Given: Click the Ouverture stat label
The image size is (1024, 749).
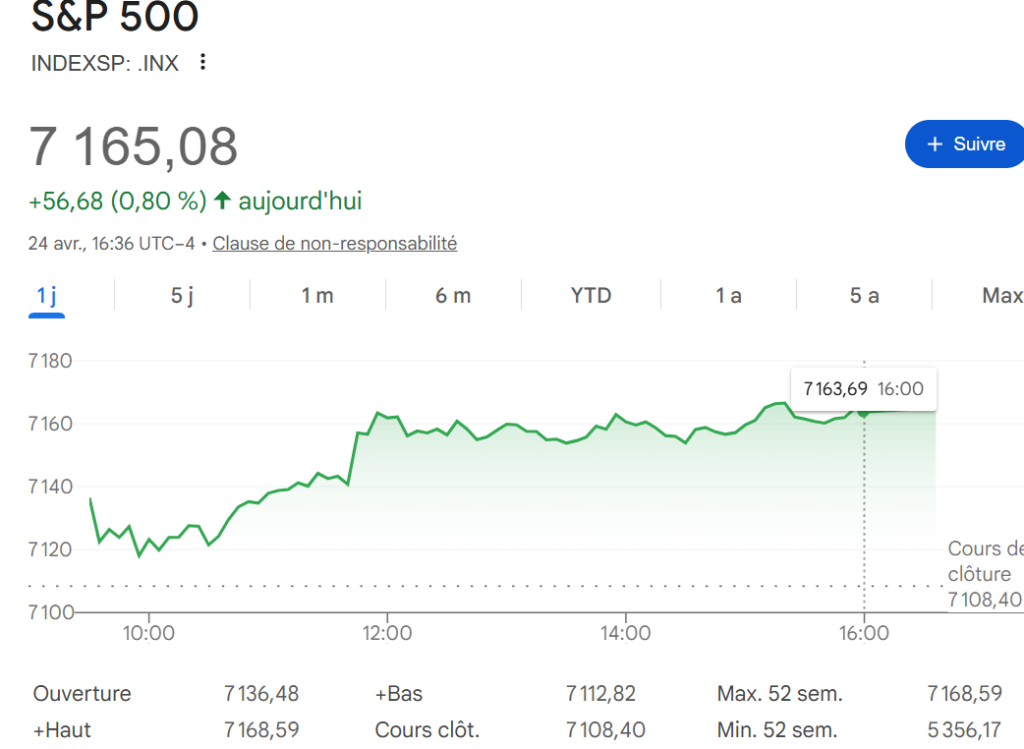Looking at the screenshot, I should coord(82,694).
